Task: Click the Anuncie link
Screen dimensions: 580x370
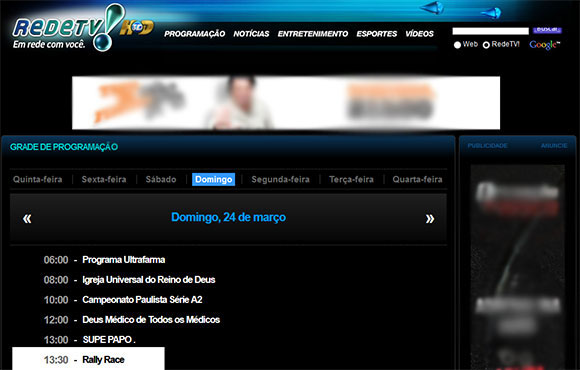Action: (x=554, y=146)
